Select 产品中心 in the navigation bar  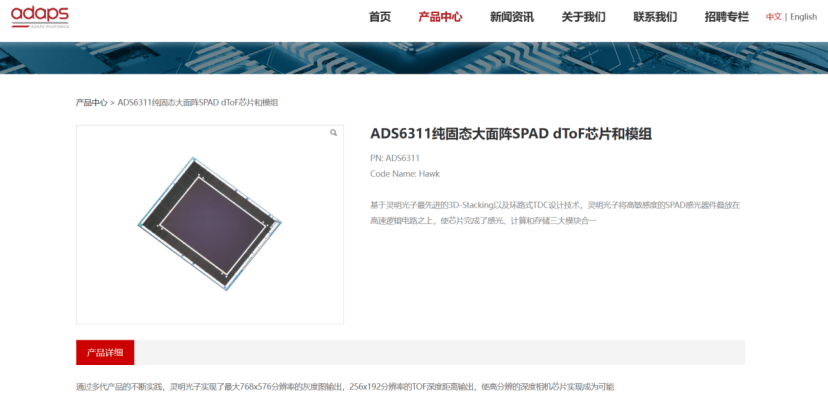(440, 17)
